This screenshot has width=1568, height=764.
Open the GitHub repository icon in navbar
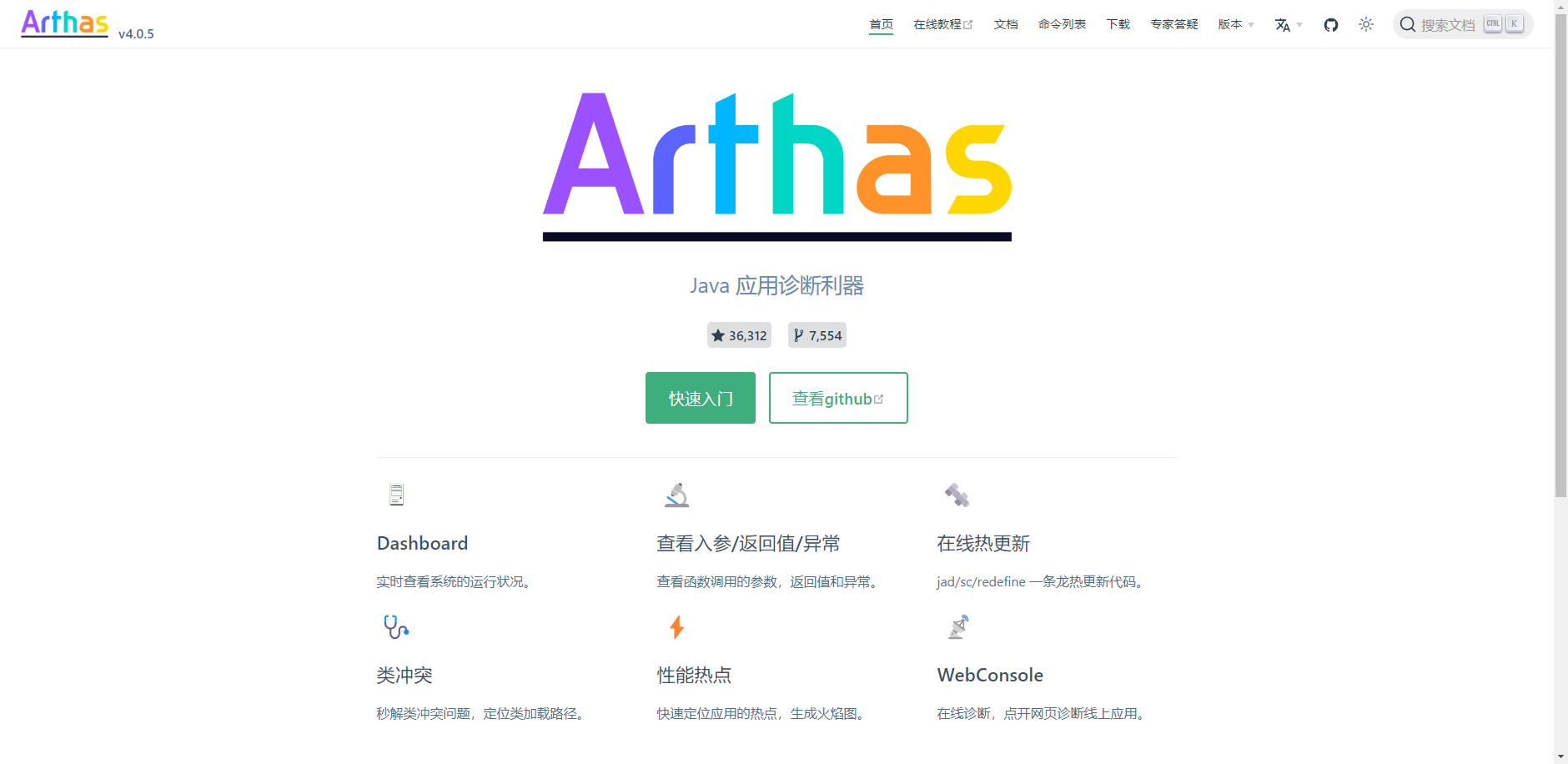(x=1331, y=25)
